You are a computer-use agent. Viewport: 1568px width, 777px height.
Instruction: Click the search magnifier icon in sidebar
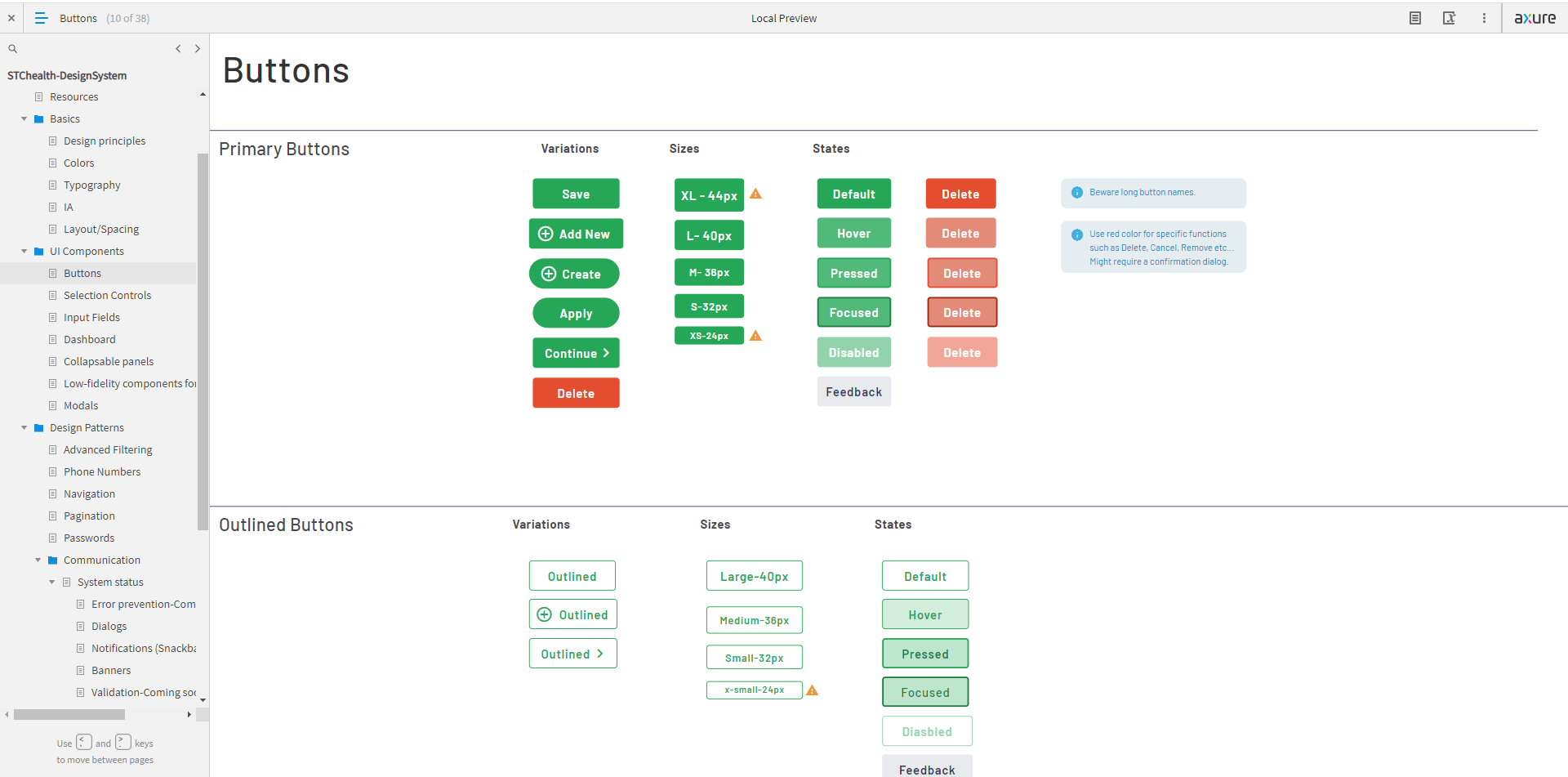pyautogui.click(x=13, y=49)
